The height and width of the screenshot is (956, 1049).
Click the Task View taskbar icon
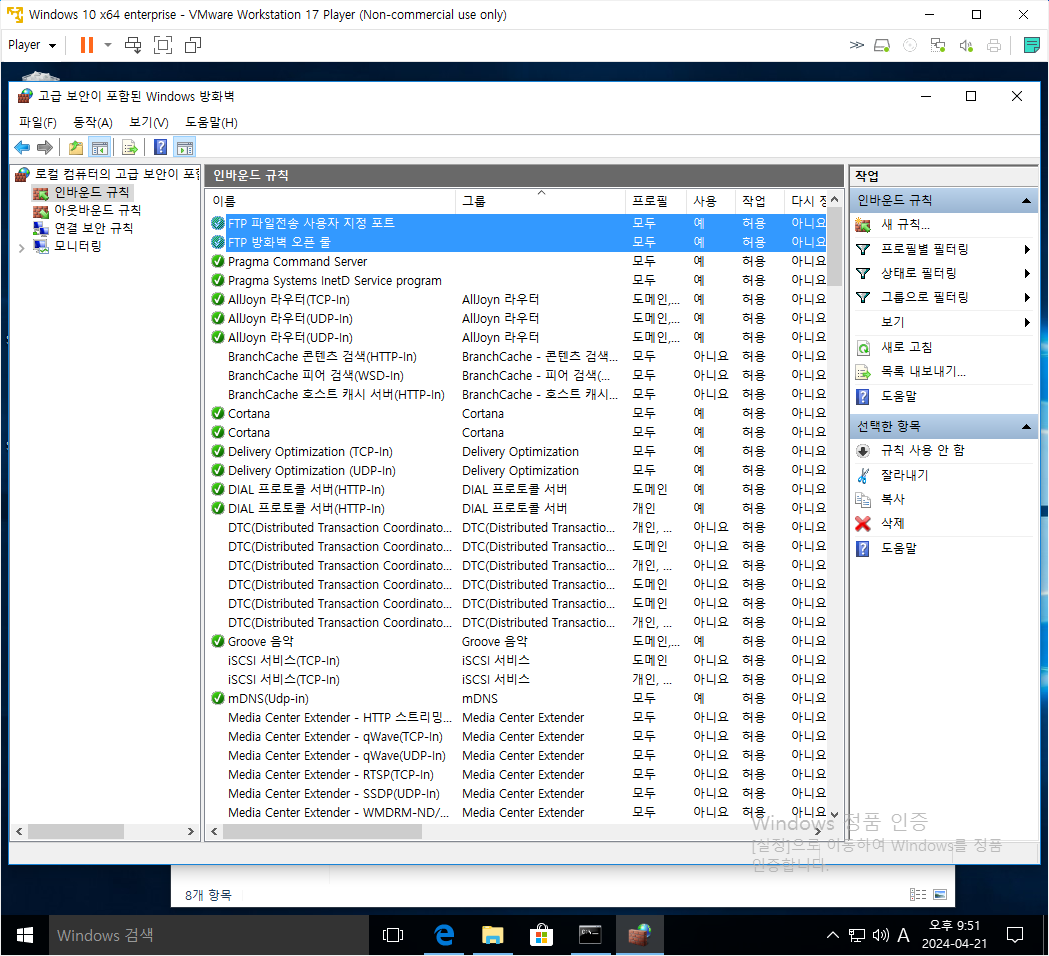pos(393,935)
